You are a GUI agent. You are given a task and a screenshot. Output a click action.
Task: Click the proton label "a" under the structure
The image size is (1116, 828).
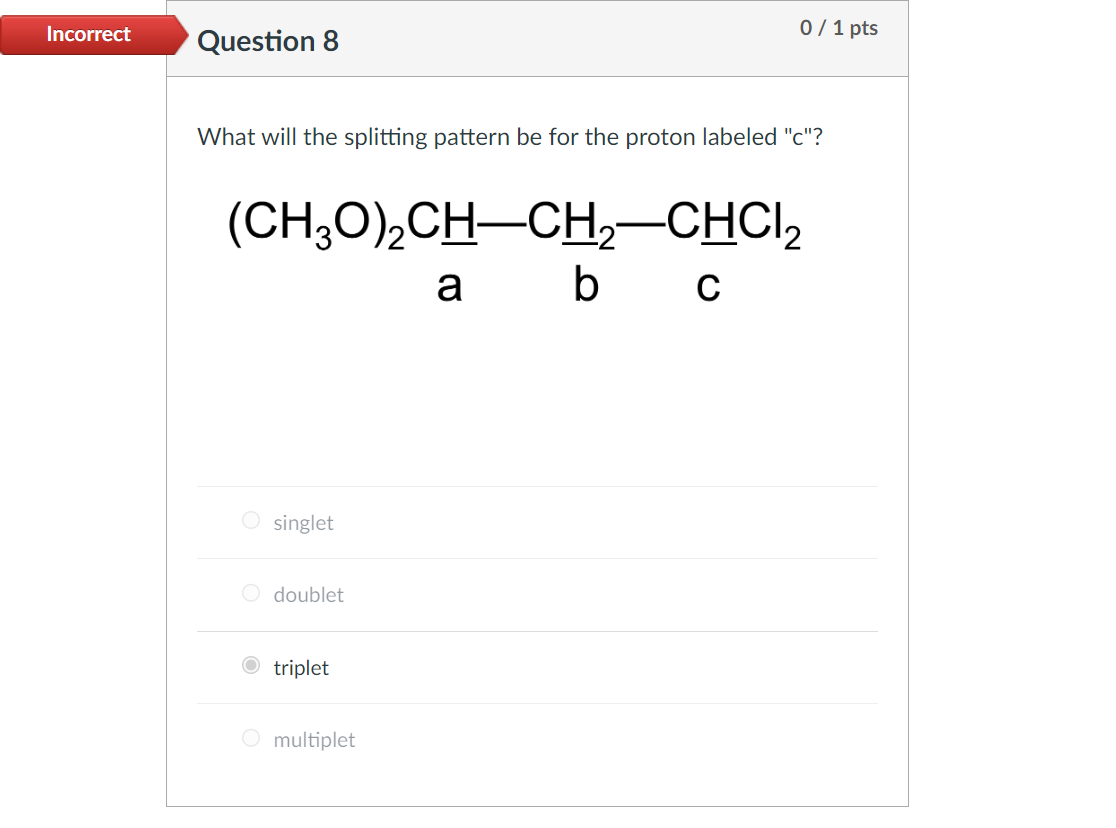[450, 285]
